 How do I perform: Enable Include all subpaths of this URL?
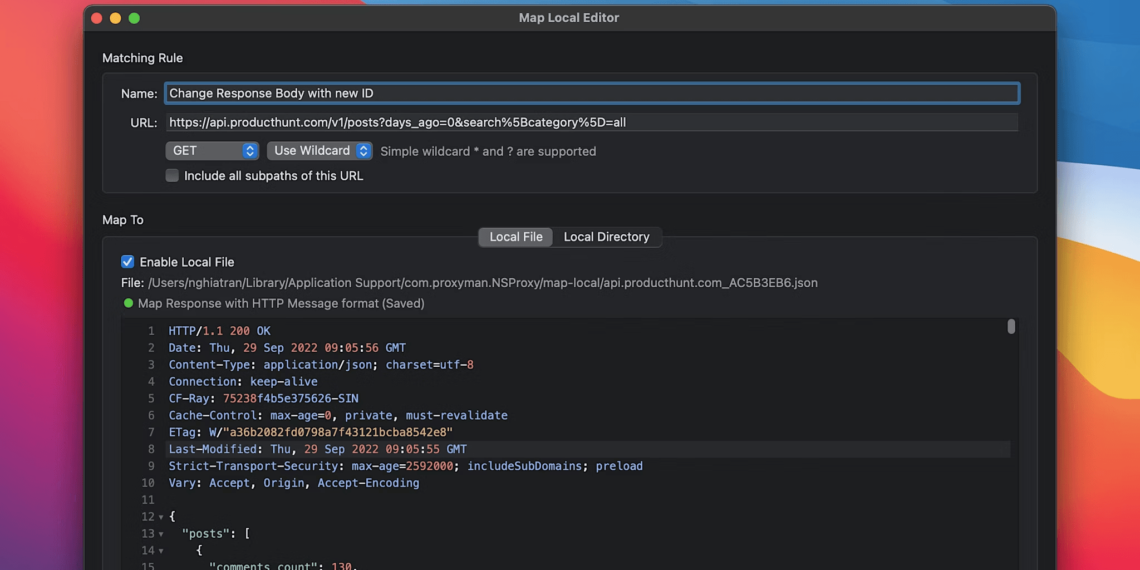(172, 175)
